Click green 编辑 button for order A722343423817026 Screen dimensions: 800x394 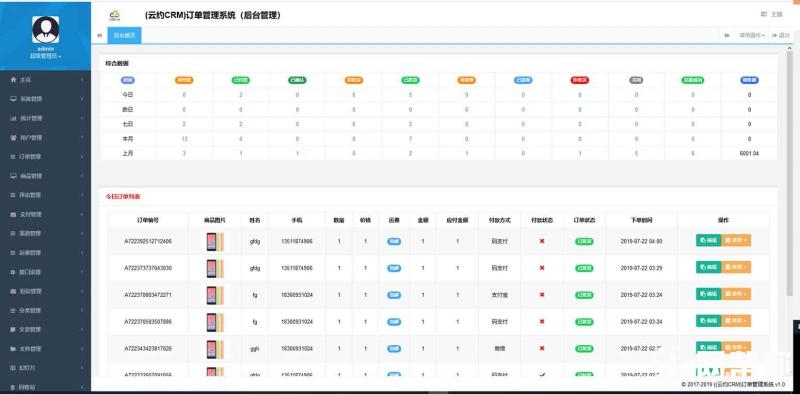pos(708,347)
